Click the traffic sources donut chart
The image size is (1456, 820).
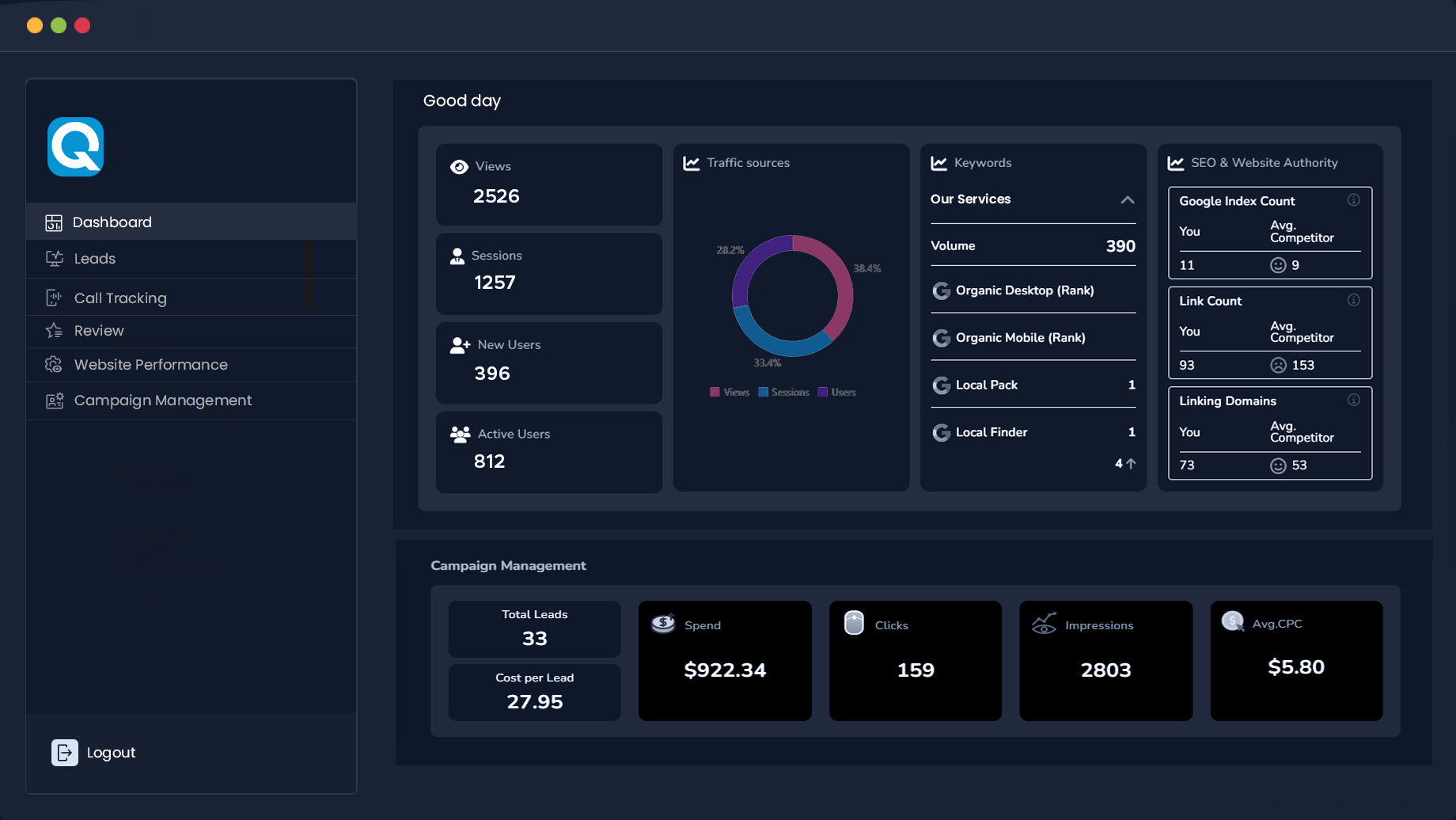(792, 296)
